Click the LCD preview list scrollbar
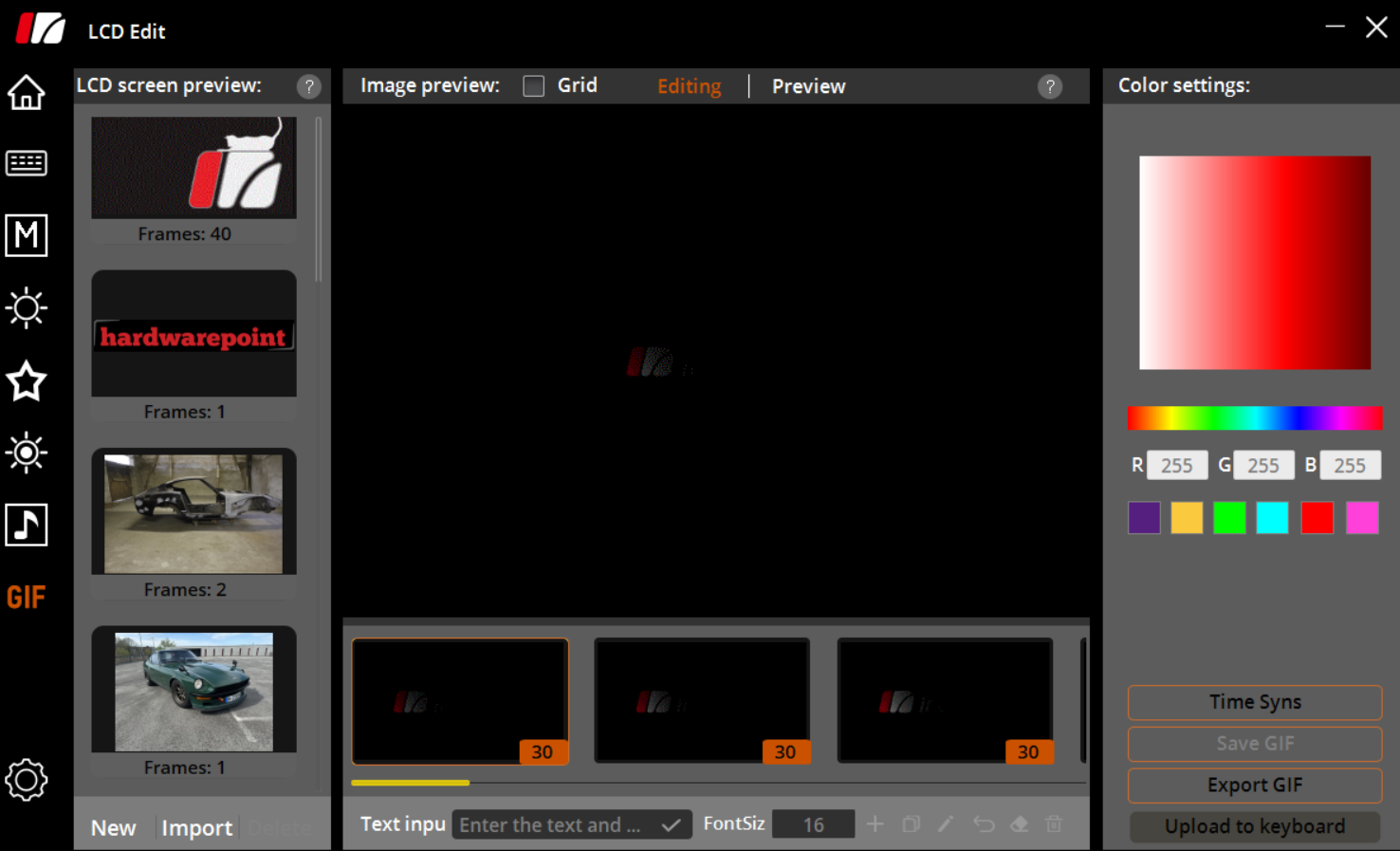This screenshot has height=851, width=1400. [x=318, y=199]
